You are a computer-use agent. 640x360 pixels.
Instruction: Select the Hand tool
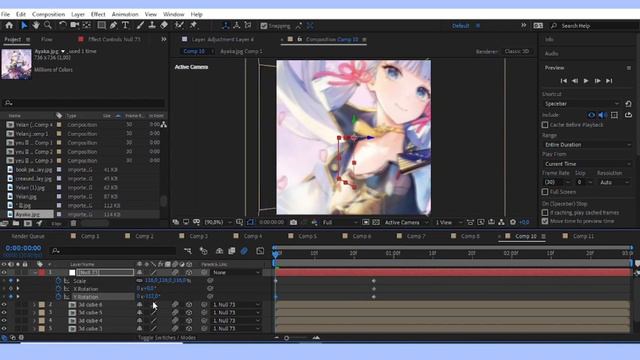pyautogui.click(x=36, y=25)
